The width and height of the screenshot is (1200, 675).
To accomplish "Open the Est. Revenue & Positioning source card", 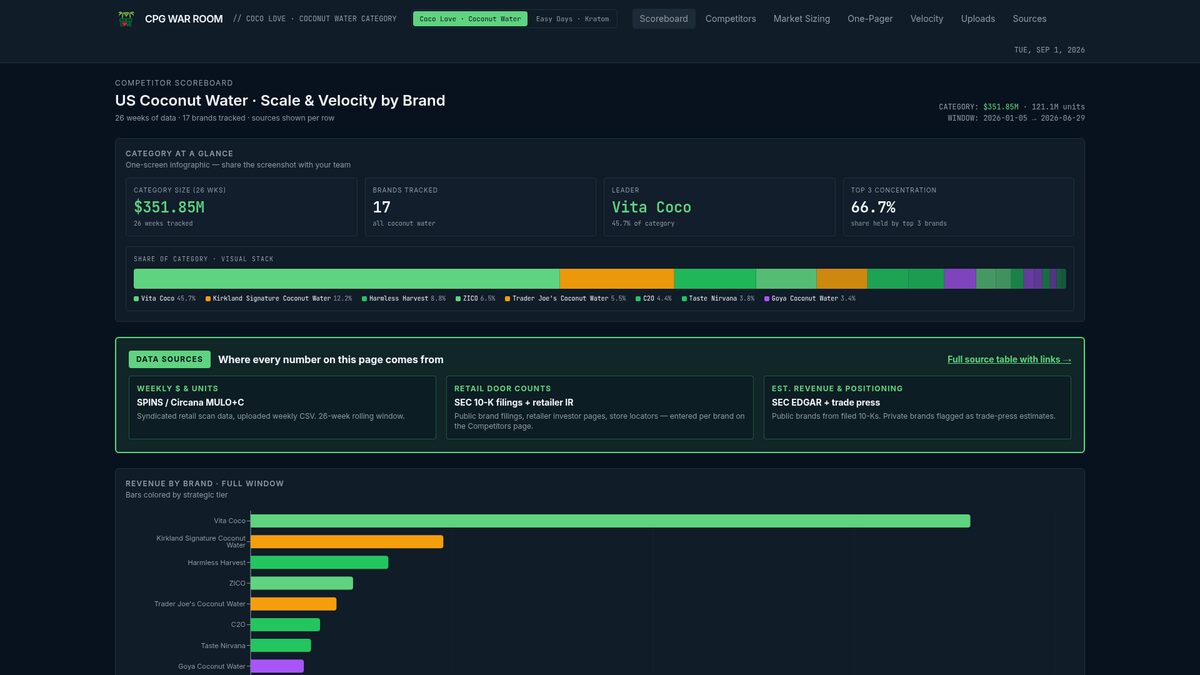I will click(917, 407).
